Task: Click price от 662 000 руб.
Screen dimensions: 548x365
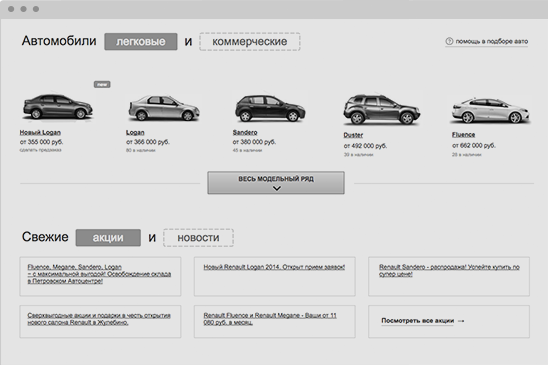Action: click(474, 145)
